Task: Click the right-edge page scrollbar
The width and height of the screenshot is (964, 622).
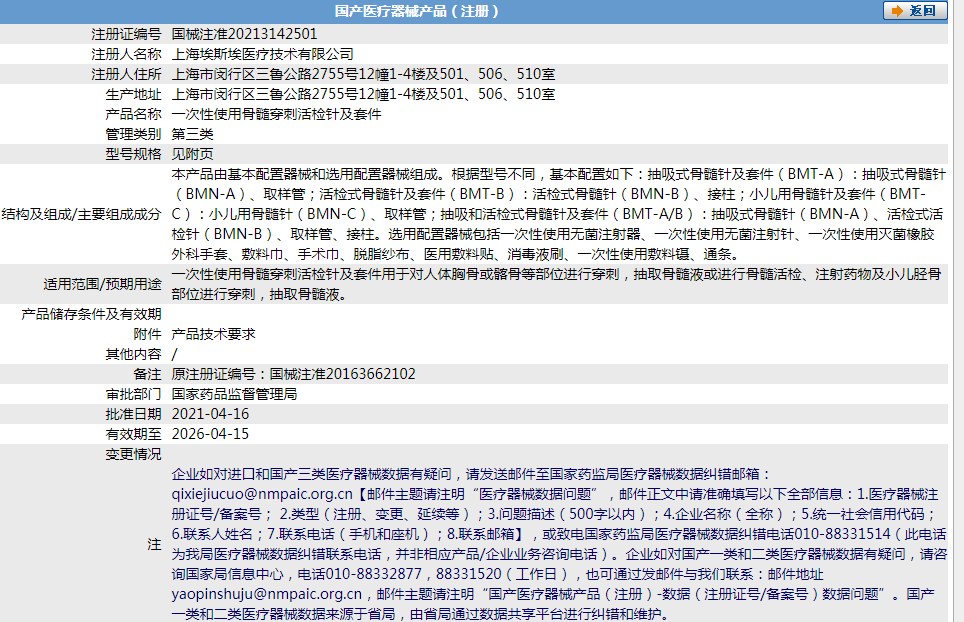Action: point(958,300)
